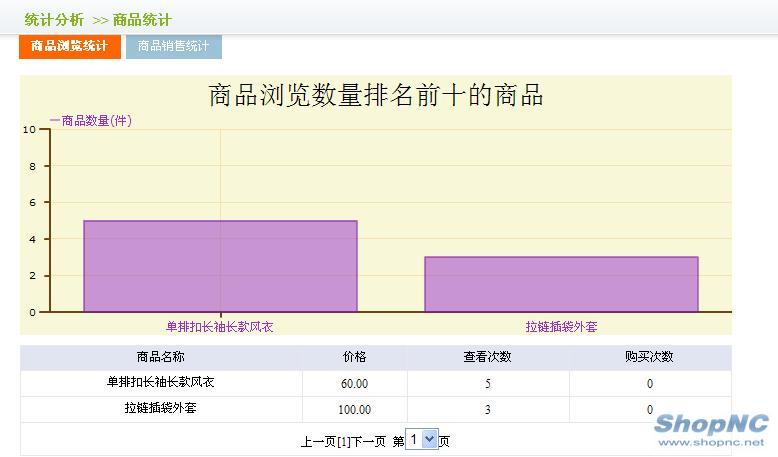Click the taller bar for 单排扣长袖长款风衣
Viewport: 778px width, 457px height.
220,266
